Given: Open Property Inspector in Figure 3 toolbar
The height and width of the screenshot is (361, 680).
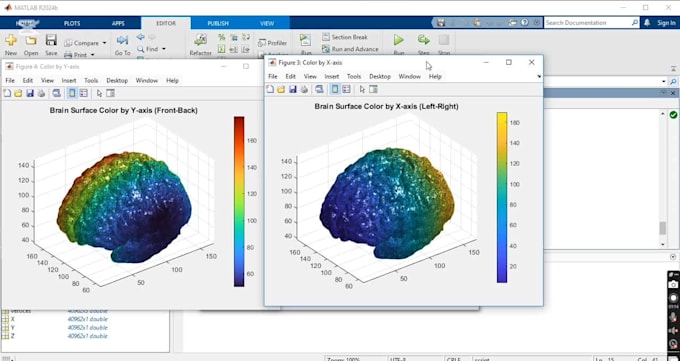Looking at the screenshot, I should (x=373, y=89).
